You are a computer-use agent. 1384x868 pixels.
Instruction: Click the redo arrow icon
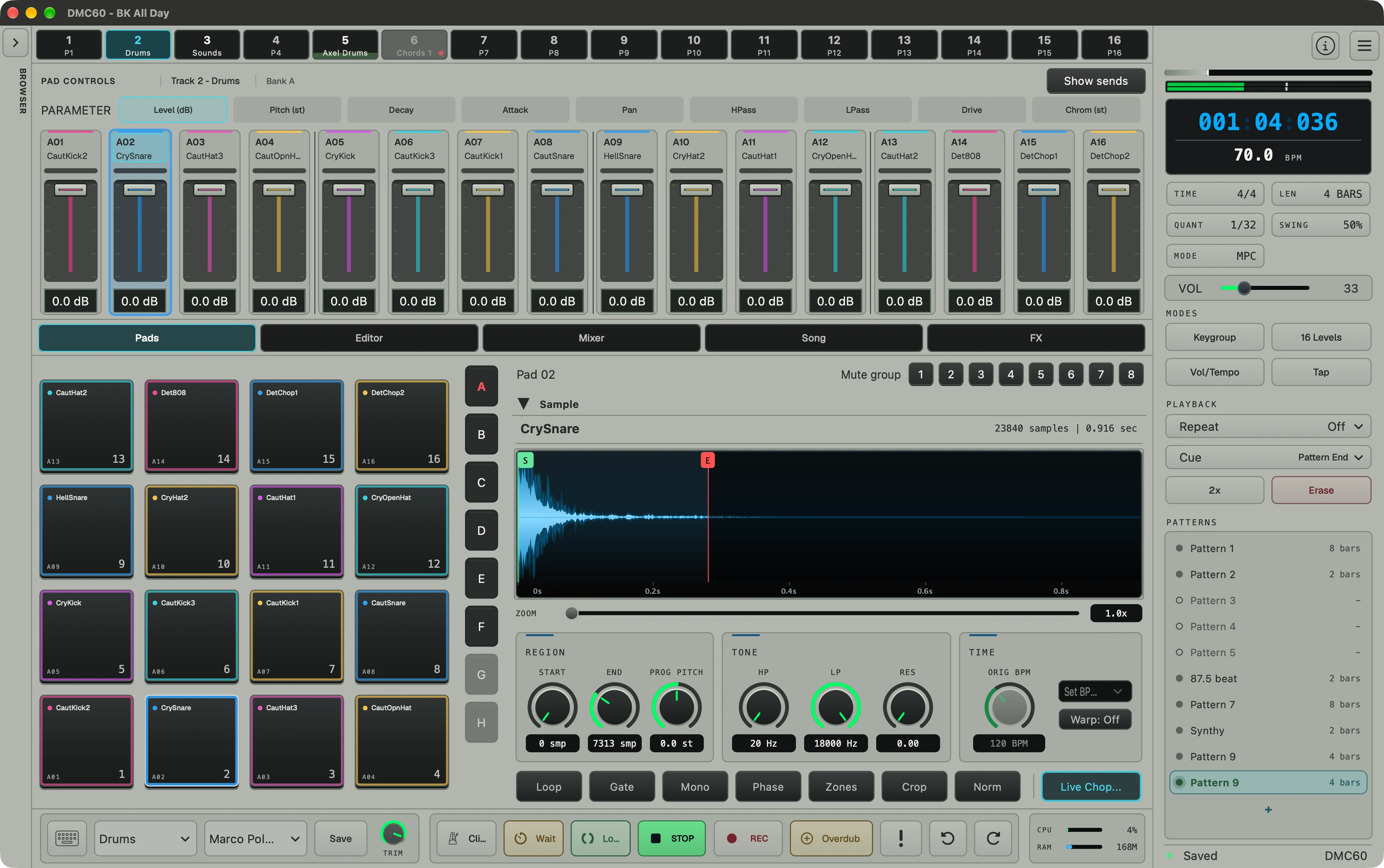coord(993,838)
